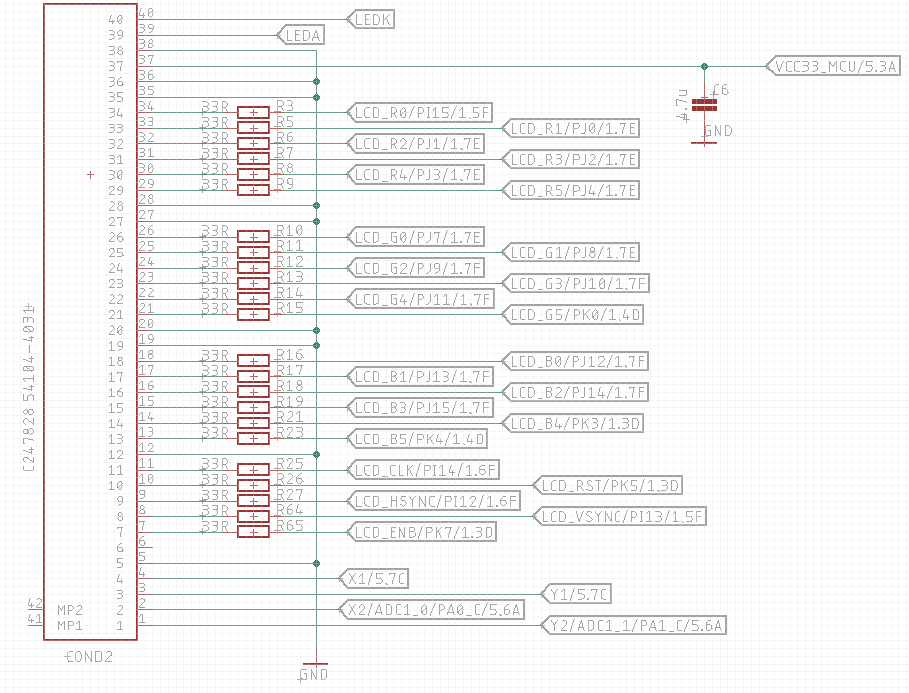This screenshot has width=909, height=693.
Task: Select resistor R13 symbol
Action: 253,284
